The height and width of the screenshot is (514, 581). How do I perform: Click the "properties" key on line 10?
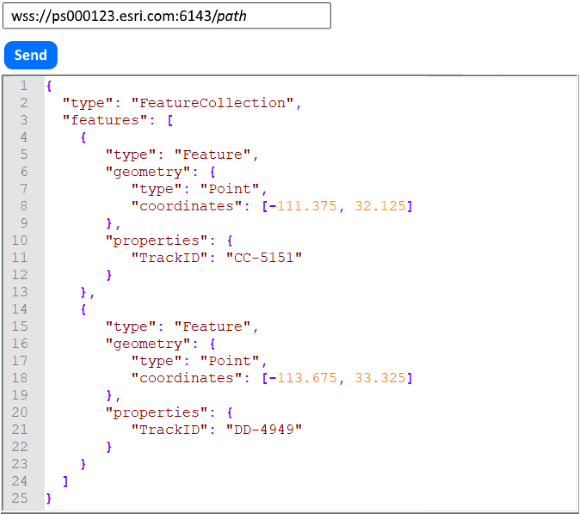pyautogui.click(x=157, y=241)
